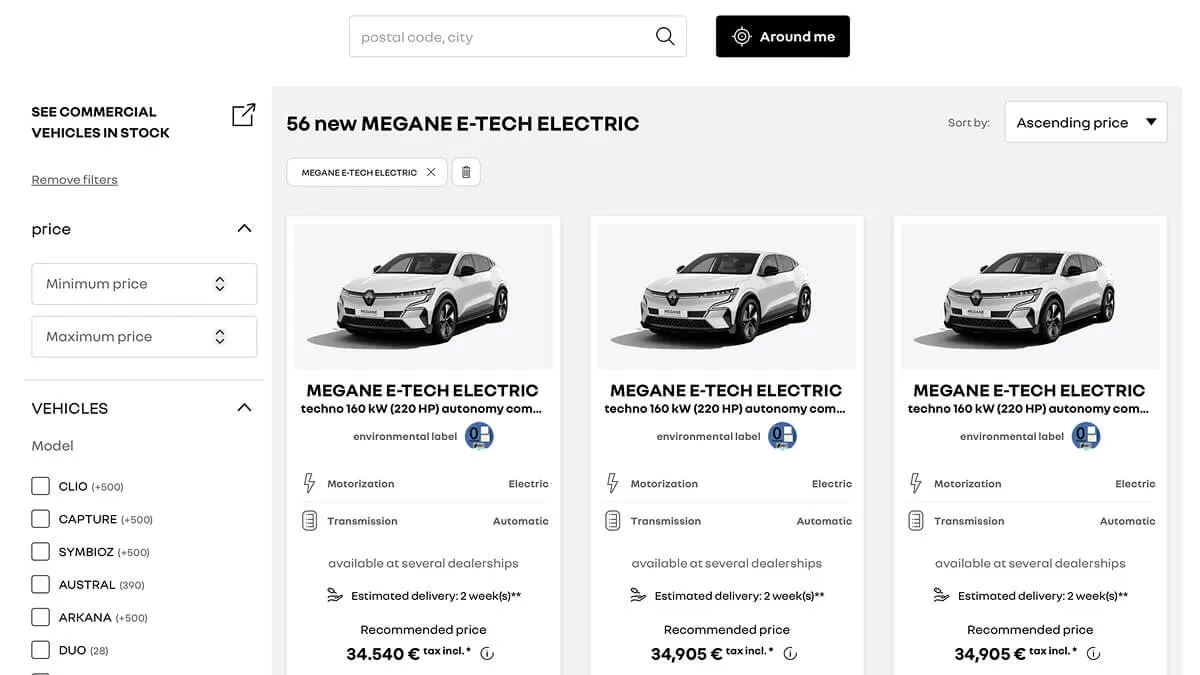Check the CLIO model checkbox
The image size is (1200, 675).
coord(40,486)
